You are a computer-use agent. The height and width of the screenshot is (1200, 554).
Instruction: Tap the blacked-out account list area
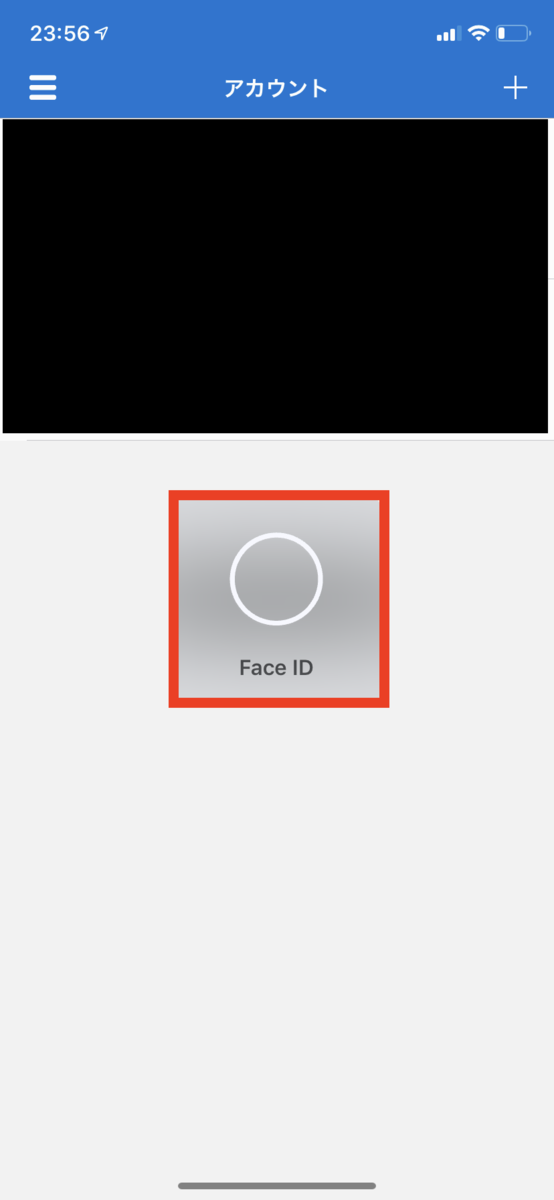click(x=275, y=276)
